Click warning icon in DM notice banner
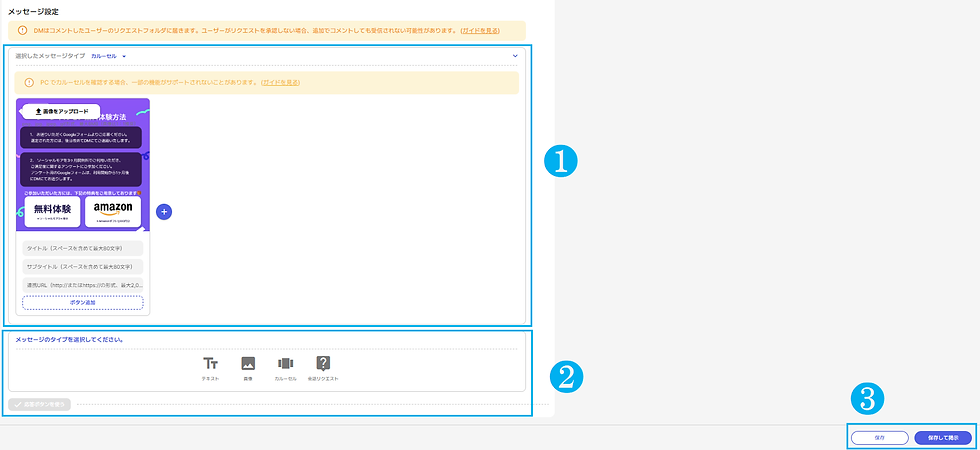980x450 pixels. [22, 31]
